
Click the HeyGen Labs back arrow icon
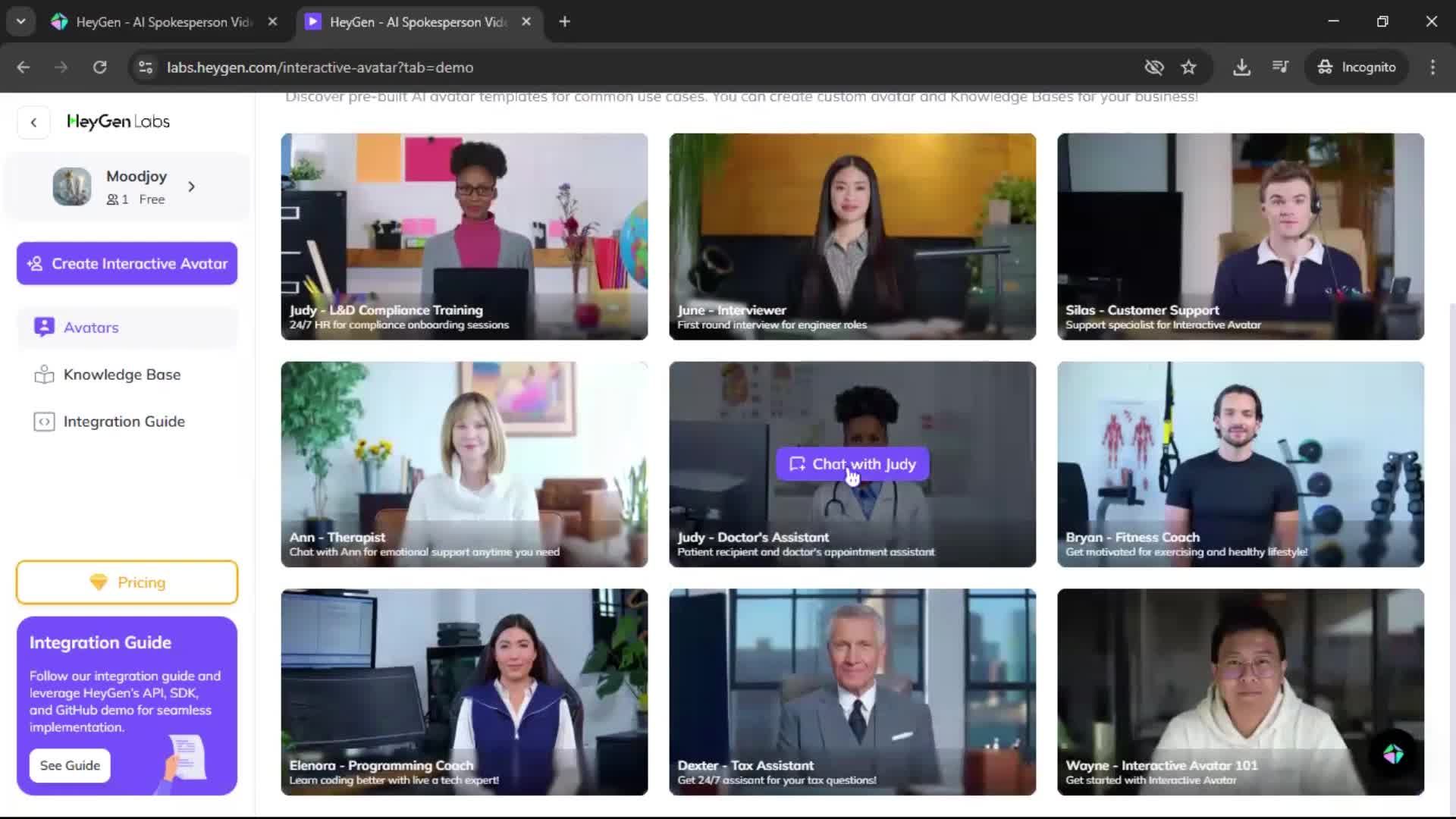[33, 122]
